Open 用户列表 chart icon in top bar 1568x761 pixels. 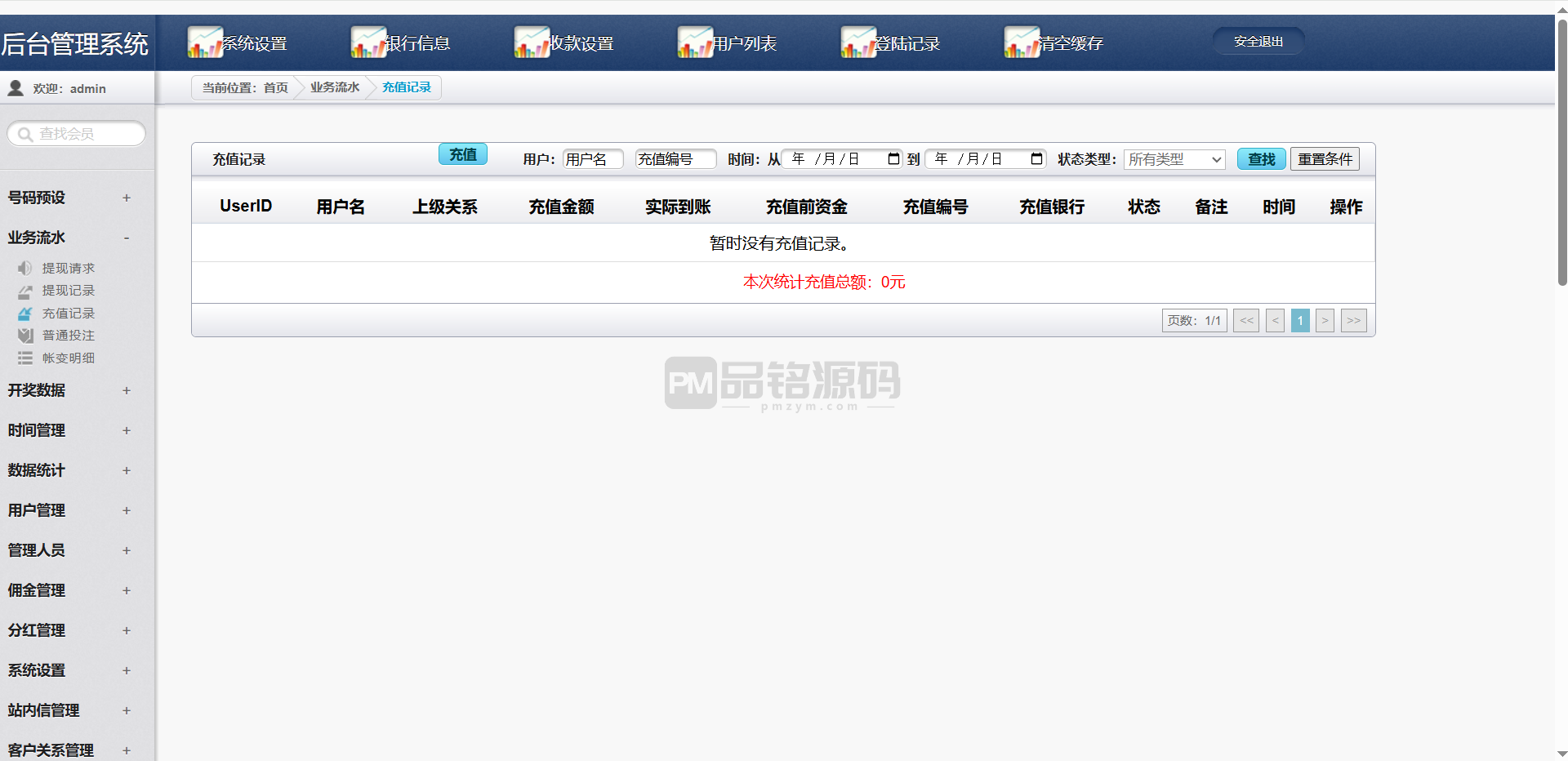(x=695, y=42)
